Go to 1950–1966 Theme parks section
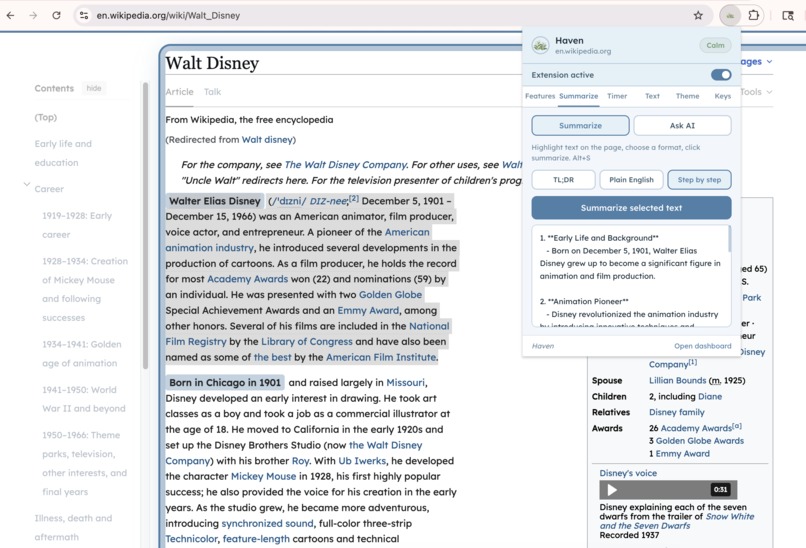Image resolution: width=806 pixels, height=548 pixels. point(84,463)
